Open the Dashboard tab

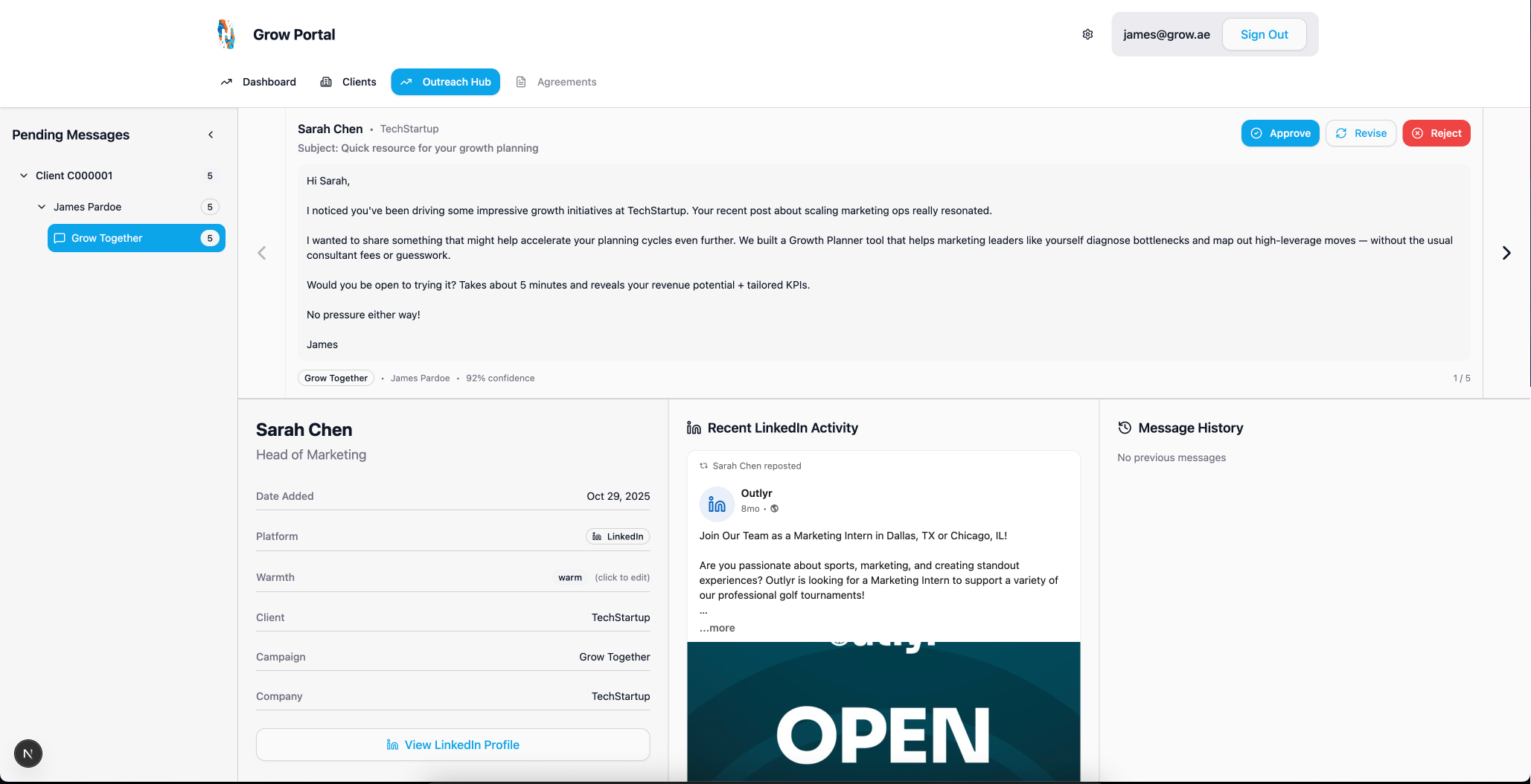pyautogui.click(x=258, y=82)
